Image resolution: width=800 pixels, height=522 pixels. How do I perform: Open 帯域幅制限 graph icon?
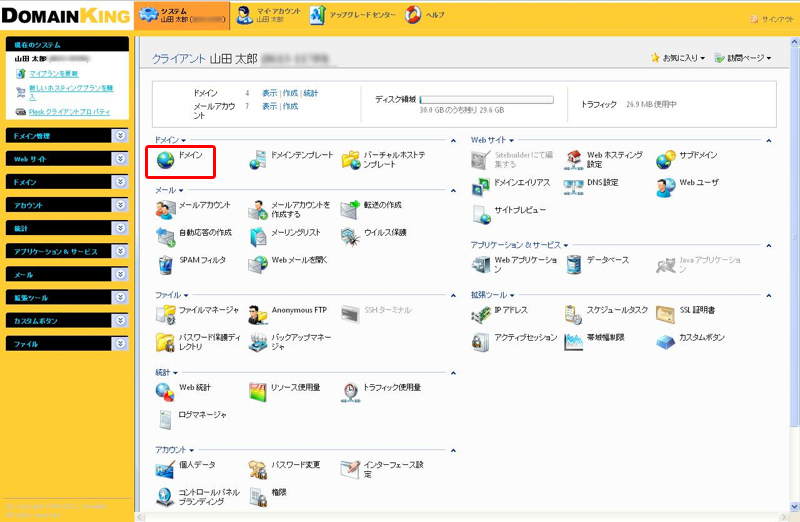(573, 342)
